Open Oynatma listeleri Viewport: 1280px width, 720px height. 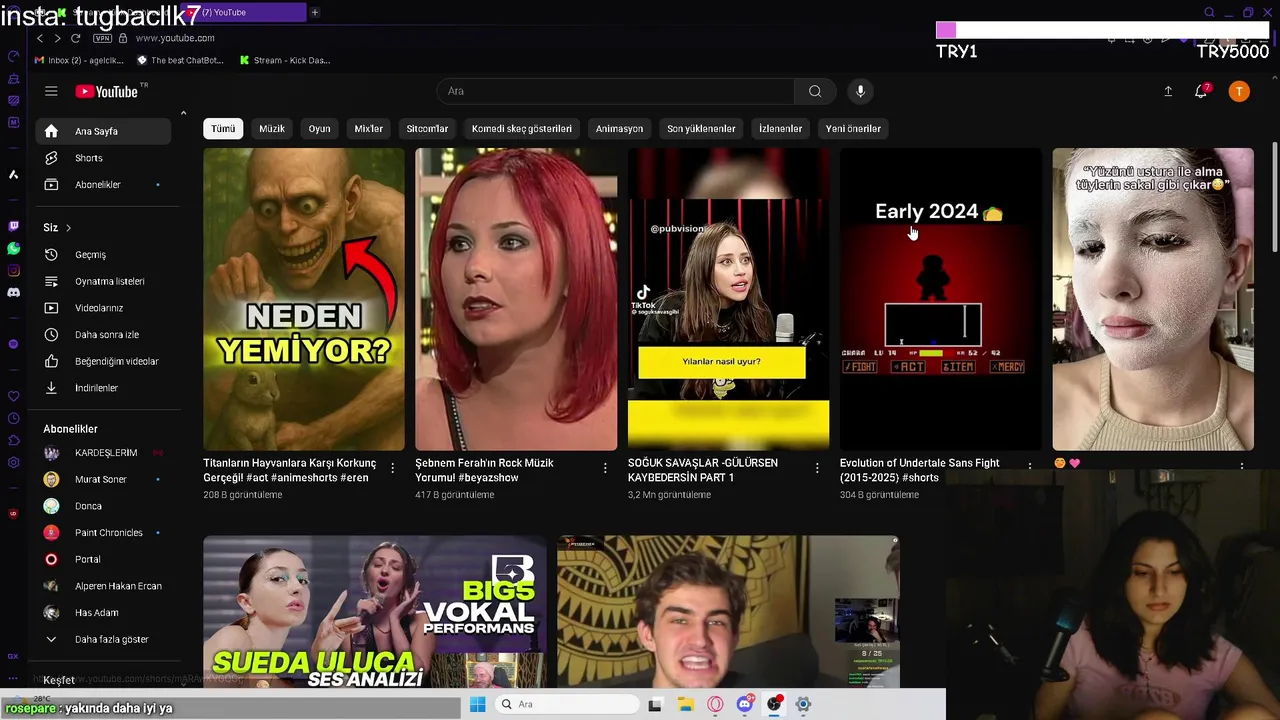[104, 281]
